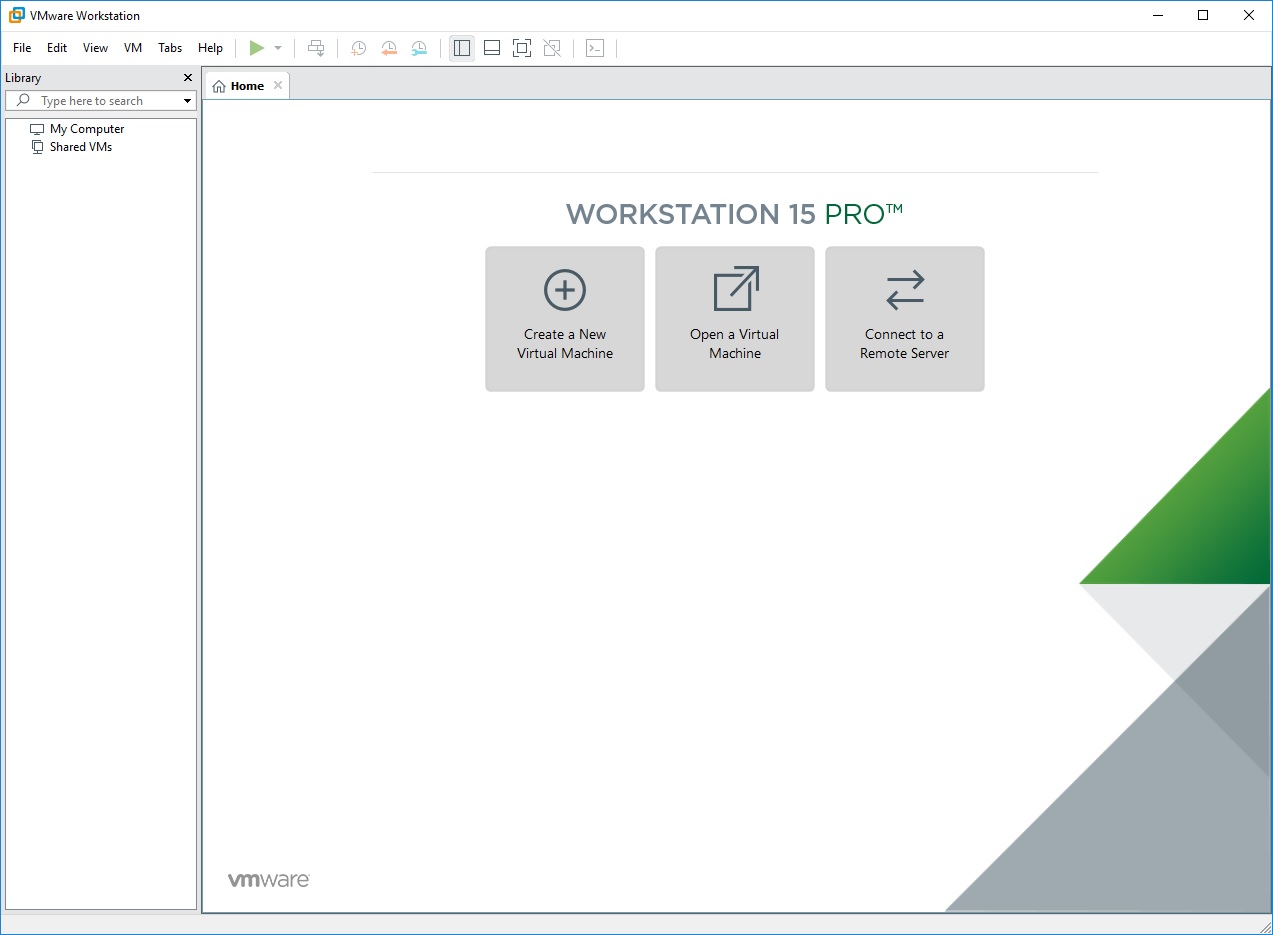The height and width of the screenshot is (935, 1273).
Task: Click Create a New Virtual Machine tile
Action: point(565,319)
